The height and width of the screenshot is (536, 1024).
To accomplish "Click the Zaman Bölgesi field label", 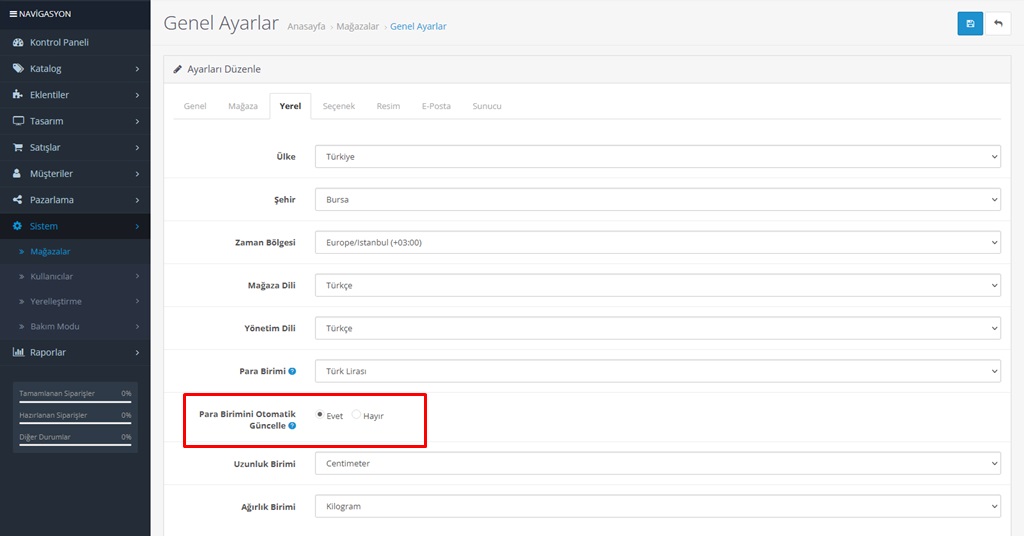I will [265, 242].
